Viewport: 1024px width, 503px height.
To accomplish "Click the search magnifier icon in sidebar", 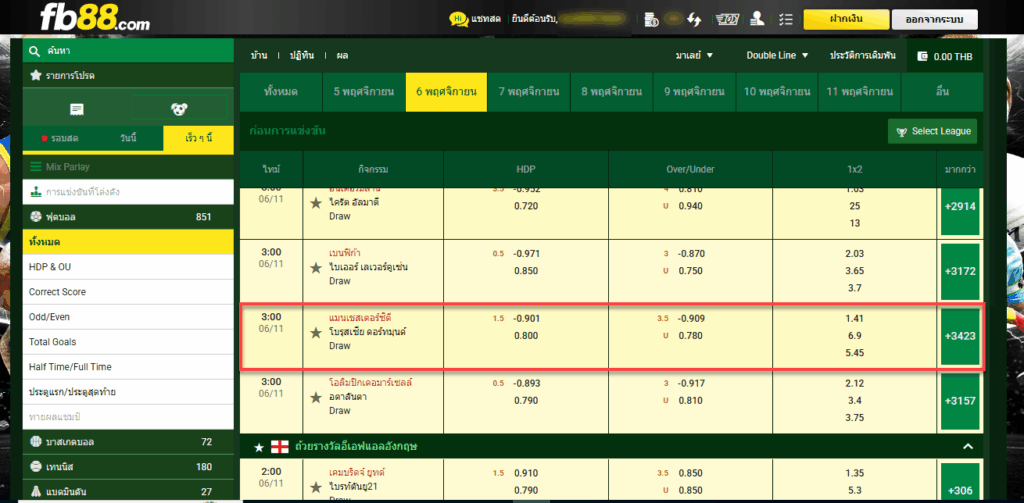I will 35,51.
